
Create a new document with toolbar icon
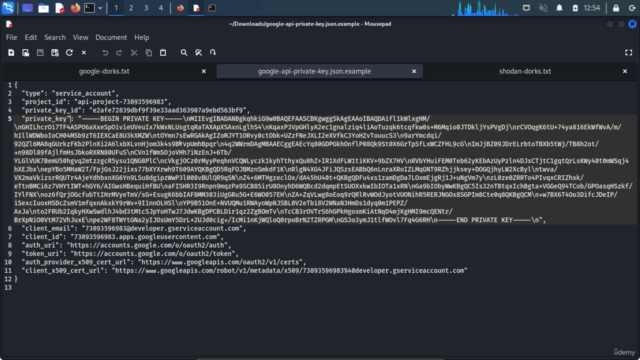11,53
